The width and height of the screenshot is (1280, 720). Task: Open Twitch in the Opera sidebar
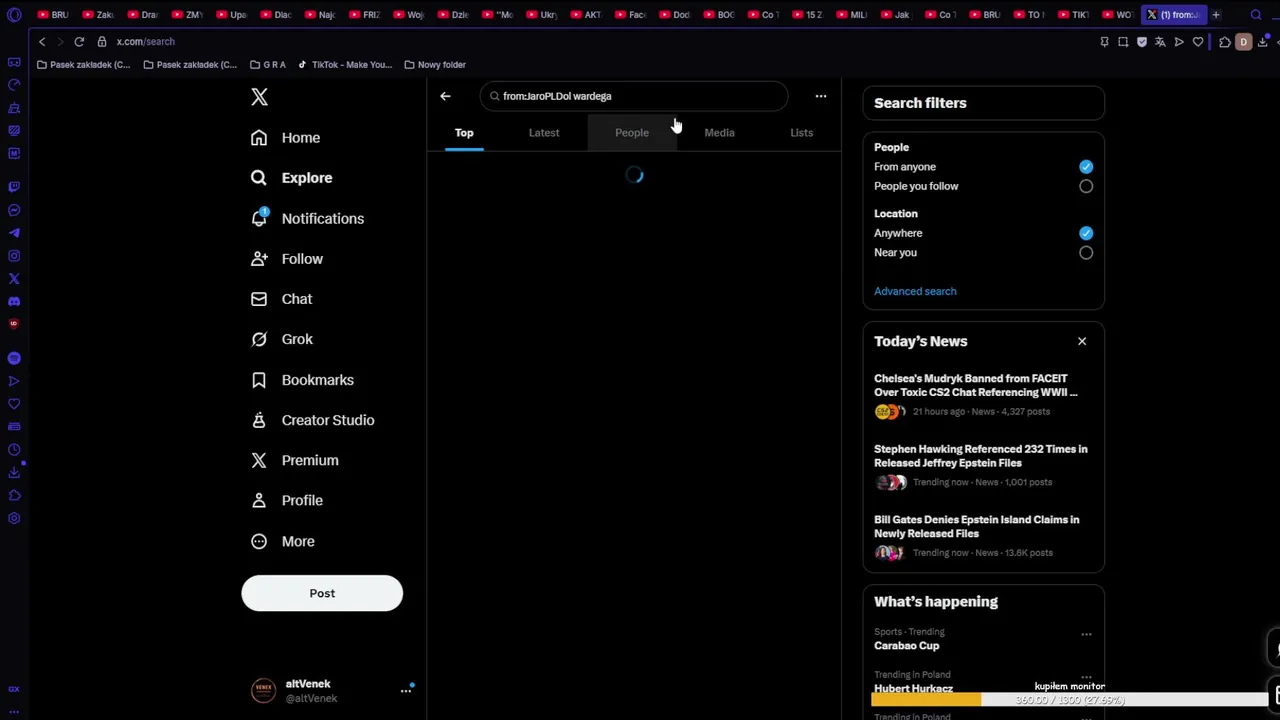14,187
